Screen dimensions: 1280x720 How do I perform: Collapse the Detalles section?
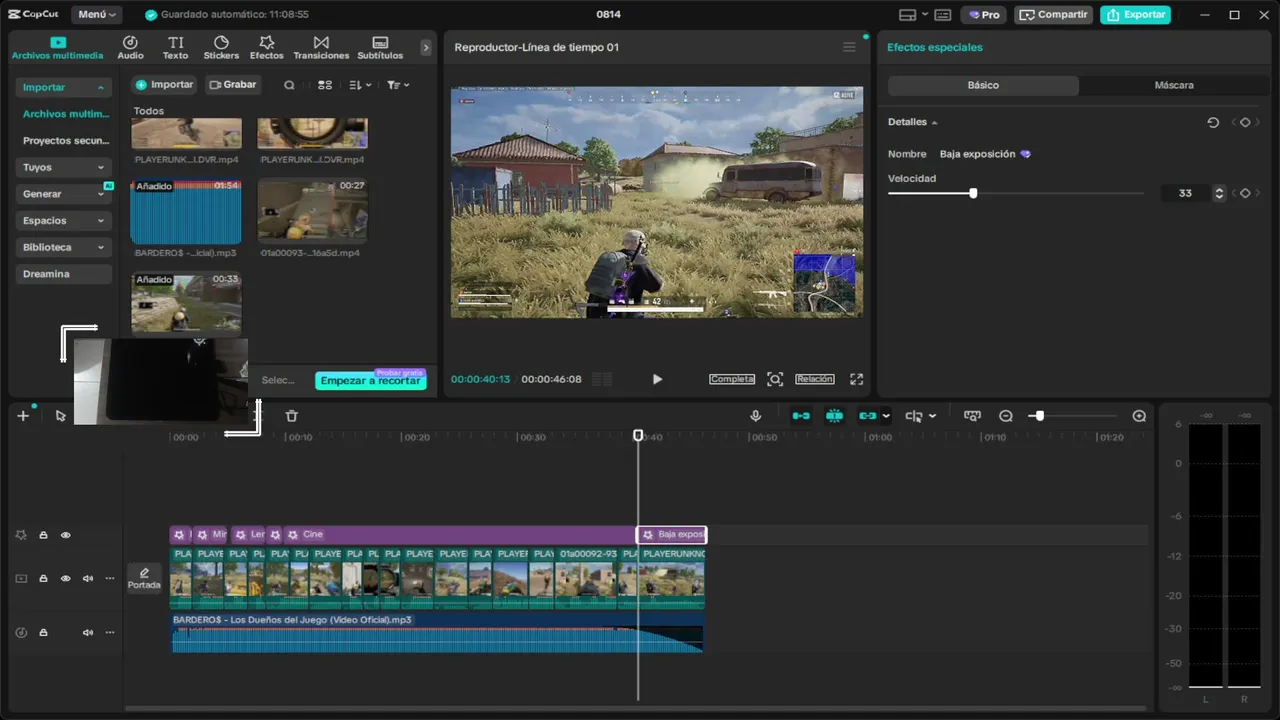click(934, 122)
